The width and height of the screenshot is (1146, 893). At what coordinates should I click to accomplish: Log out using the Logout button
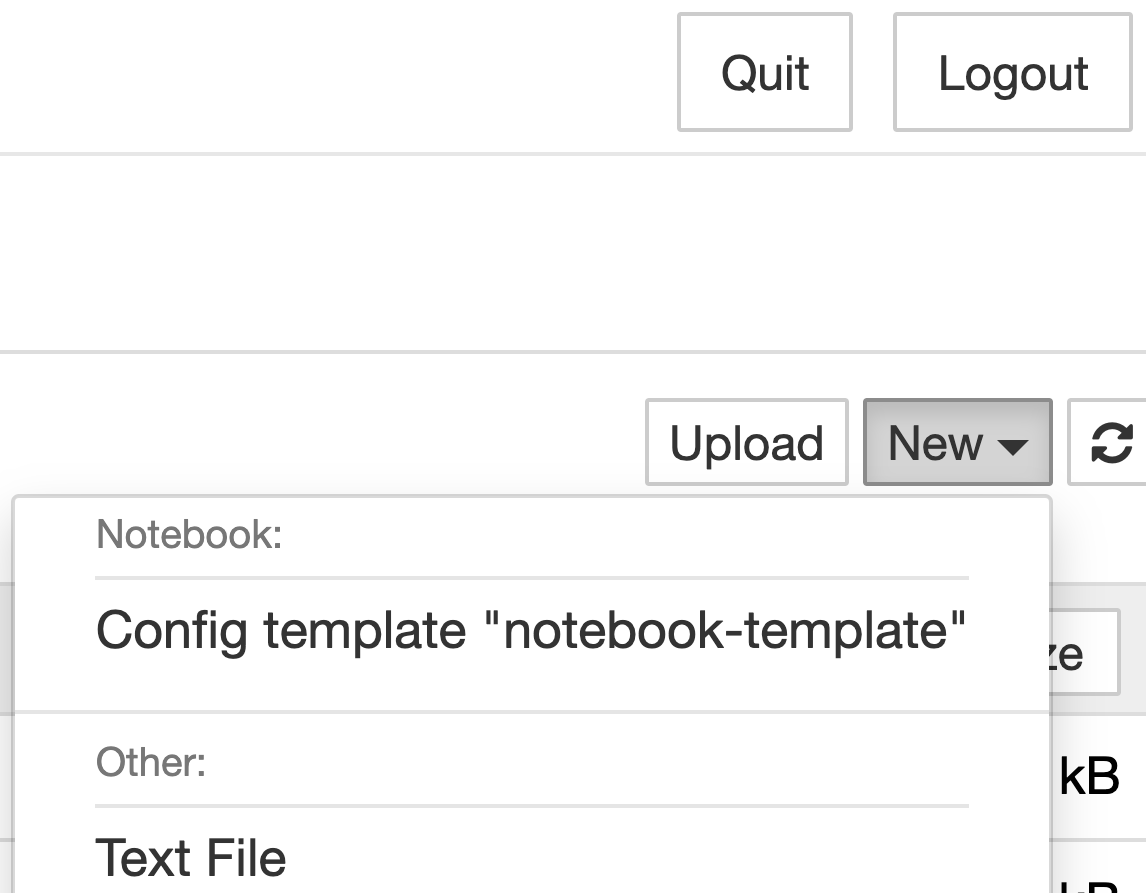coord(1012,73)
